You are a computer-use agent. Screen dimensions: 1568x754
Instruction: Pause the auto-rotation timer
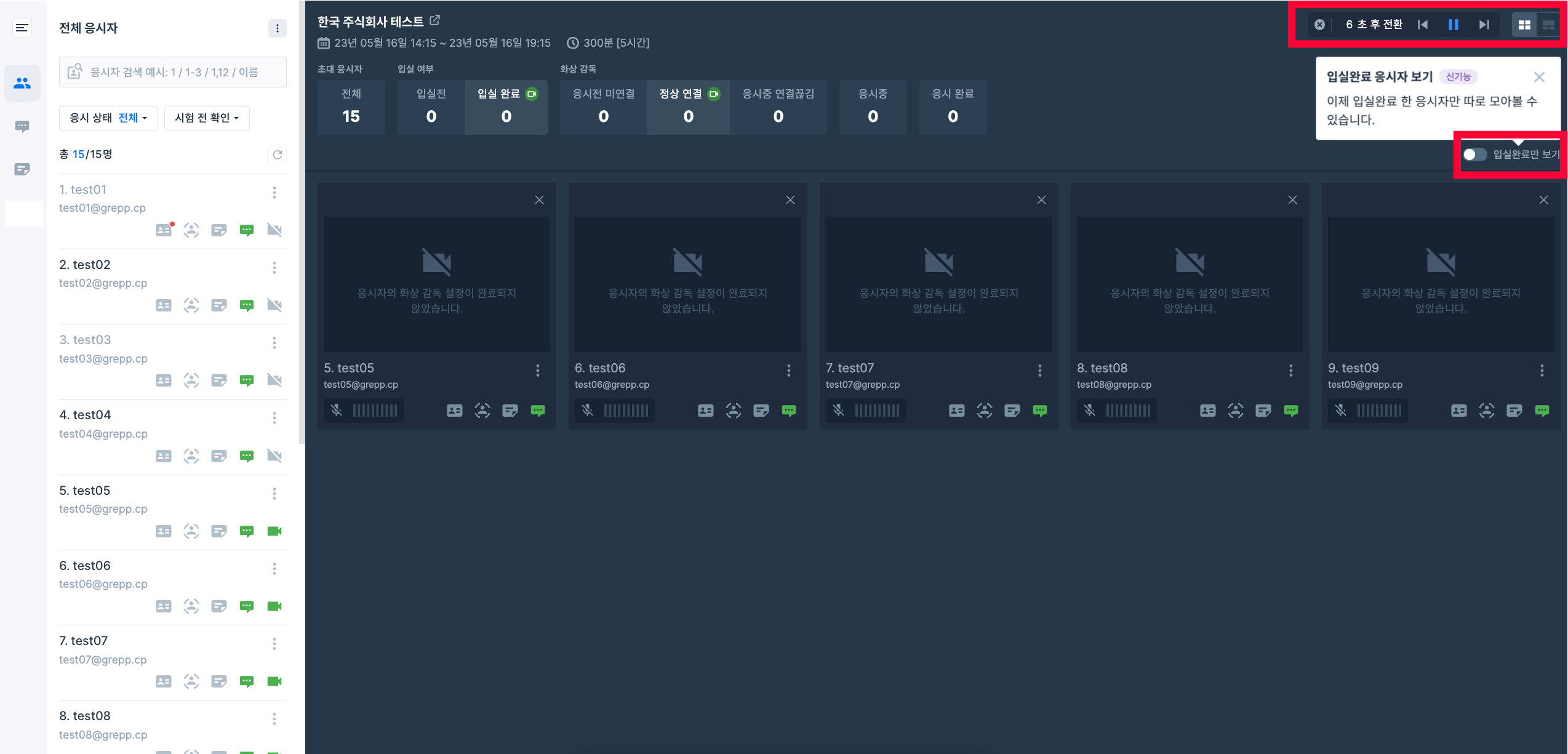pyautogui.click(x=1453, y=25)
